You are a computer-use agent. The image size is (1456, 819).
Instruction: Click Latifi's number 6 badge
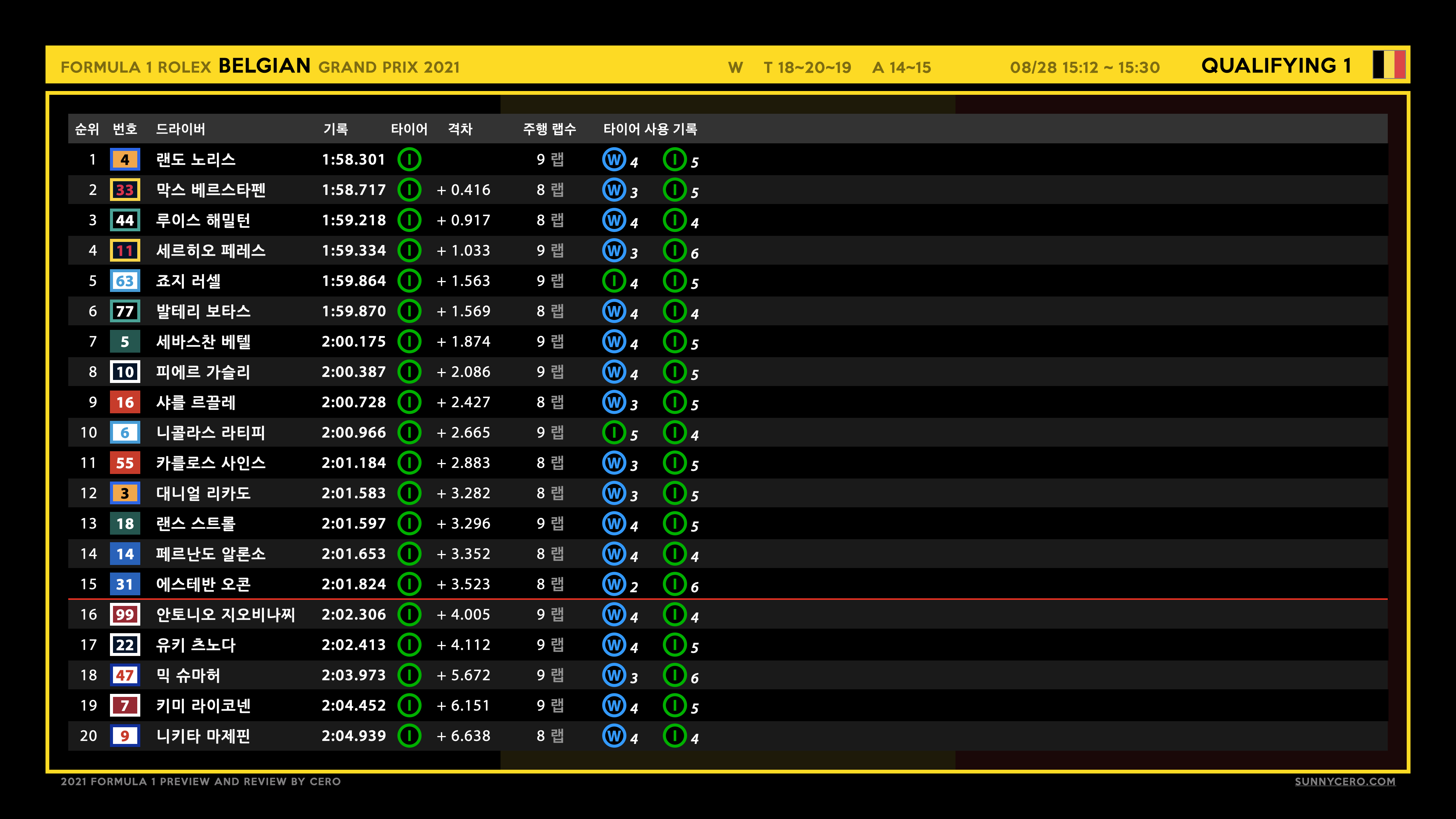125,432
